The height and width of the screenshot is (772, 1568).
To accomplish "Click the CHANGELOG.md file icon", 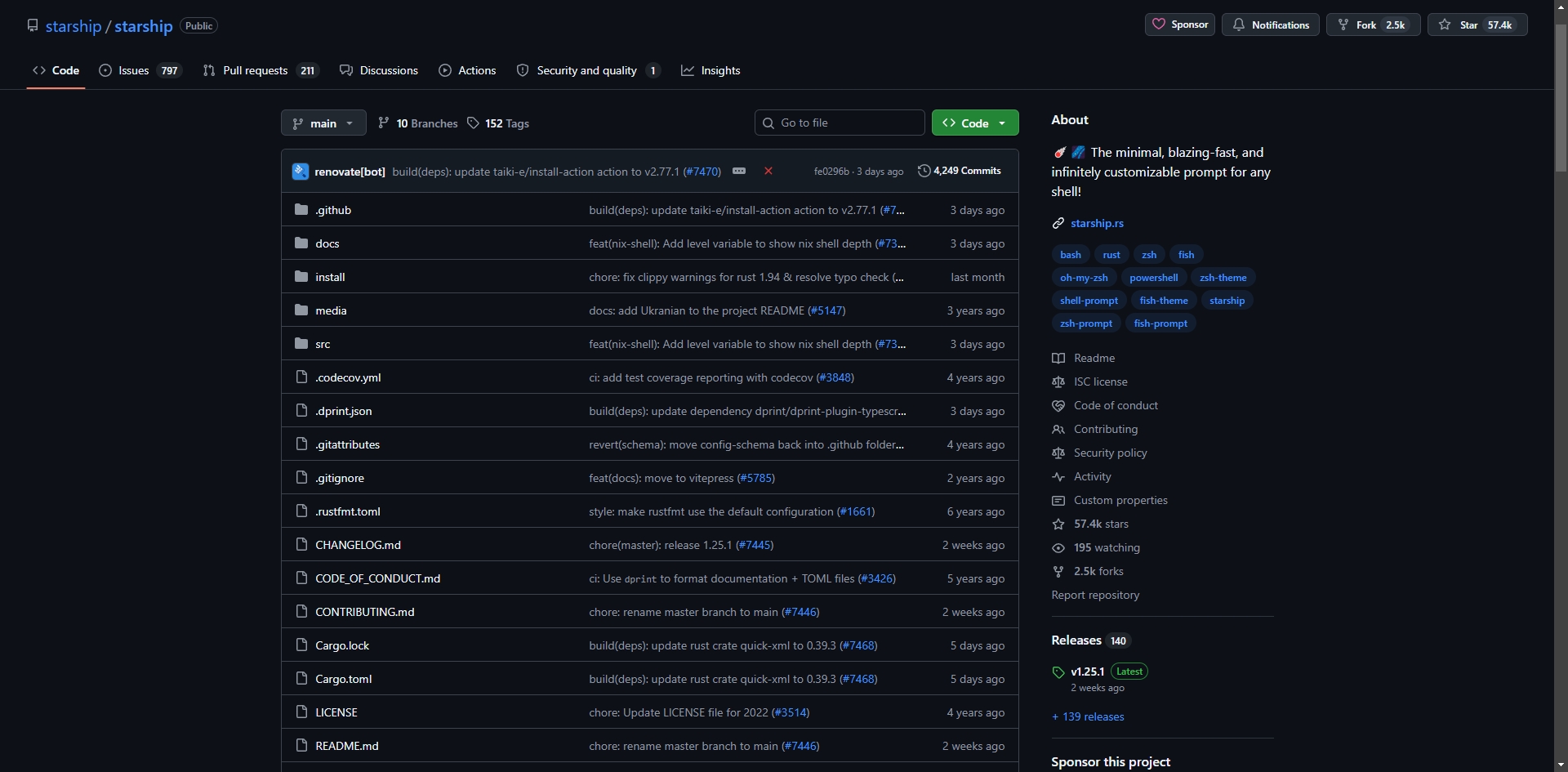I will (301, 545).
